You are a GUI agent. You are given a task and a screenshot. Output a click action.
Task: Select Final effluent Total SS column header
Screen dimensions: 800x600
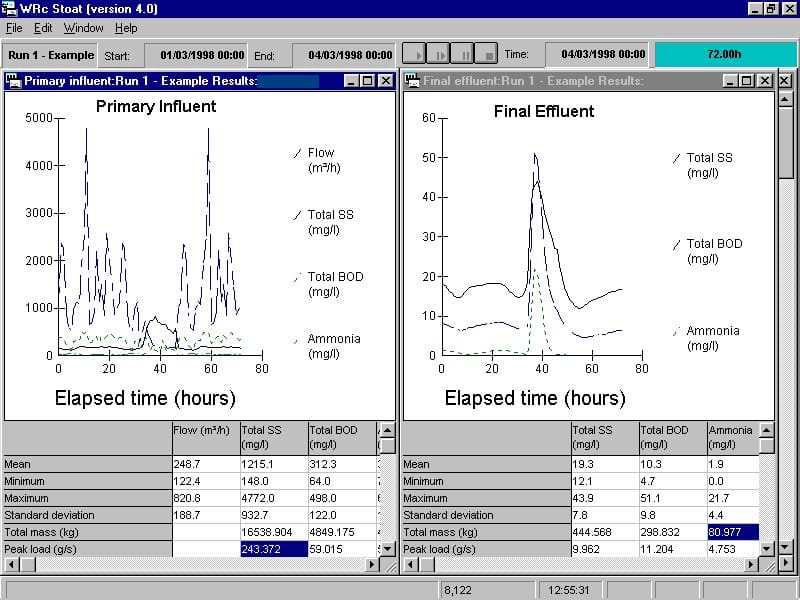tap(605, 438)
